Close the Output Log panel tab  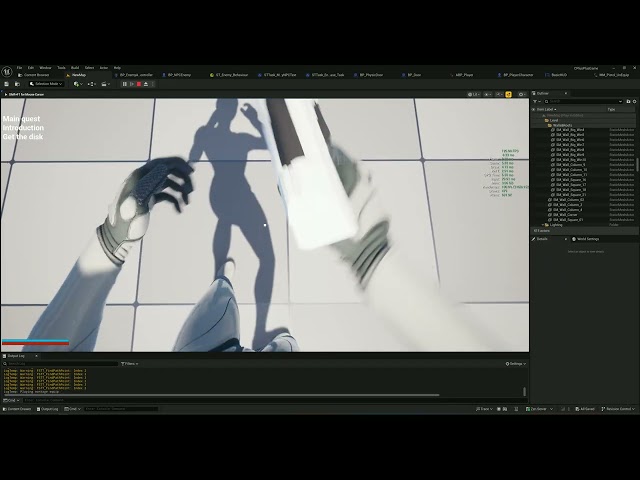click(x=36, y=356)
